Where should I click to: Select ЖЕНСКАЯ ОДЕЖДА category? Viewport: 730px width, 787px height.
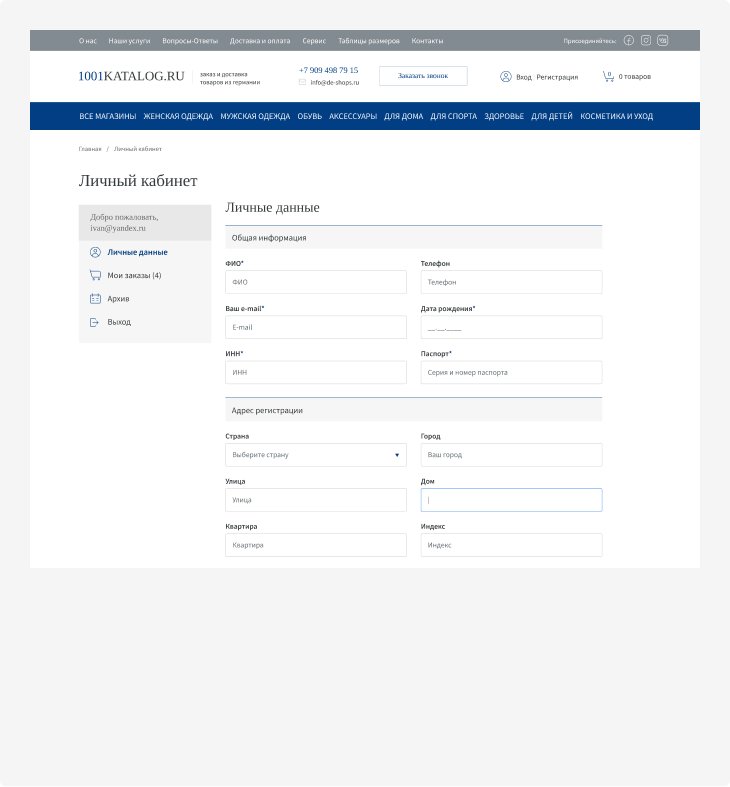click(x=178, y=116)
